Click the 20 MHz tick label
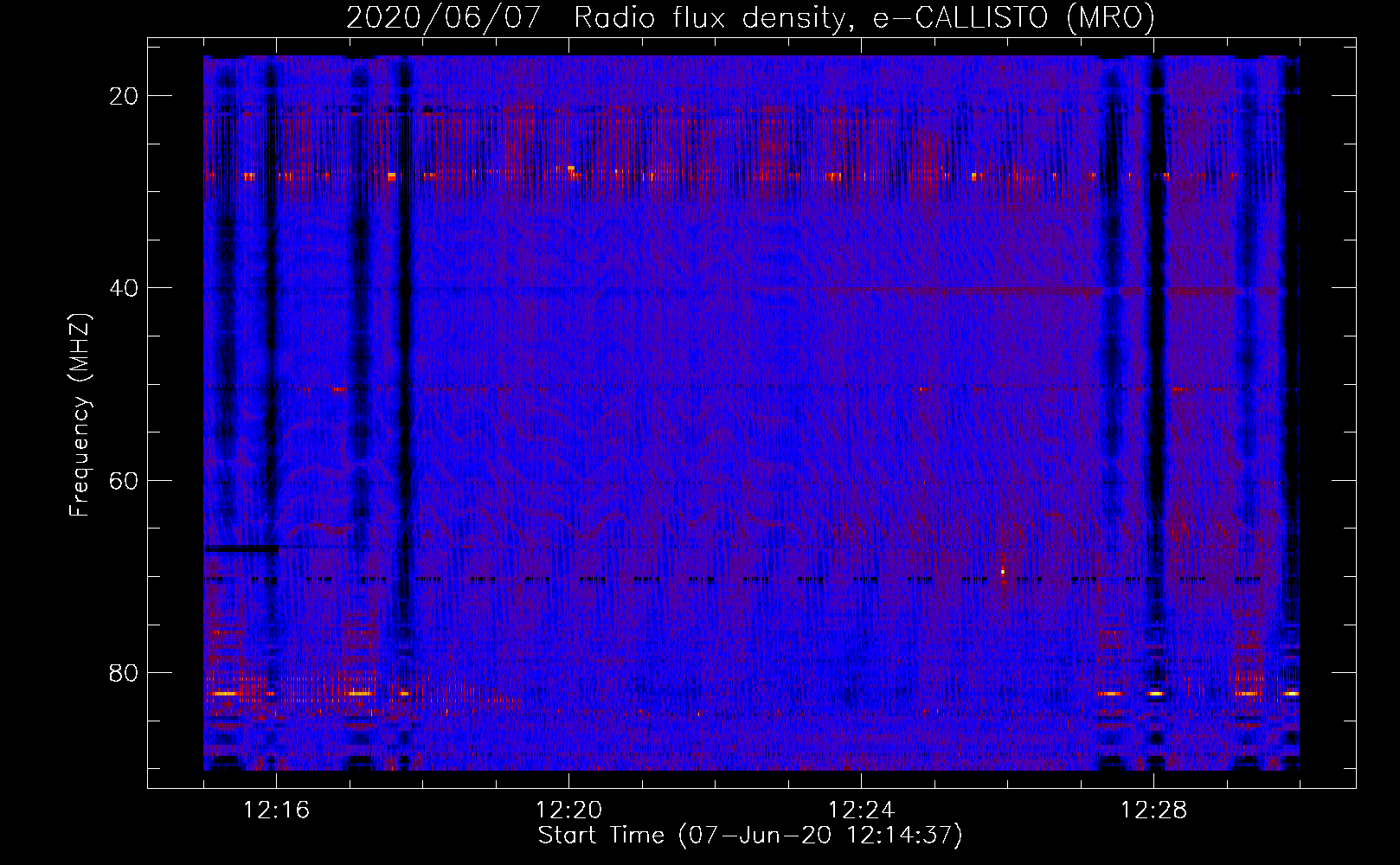Image resolution: width=1400 pixels, height=865 pixels. (124, 96)
